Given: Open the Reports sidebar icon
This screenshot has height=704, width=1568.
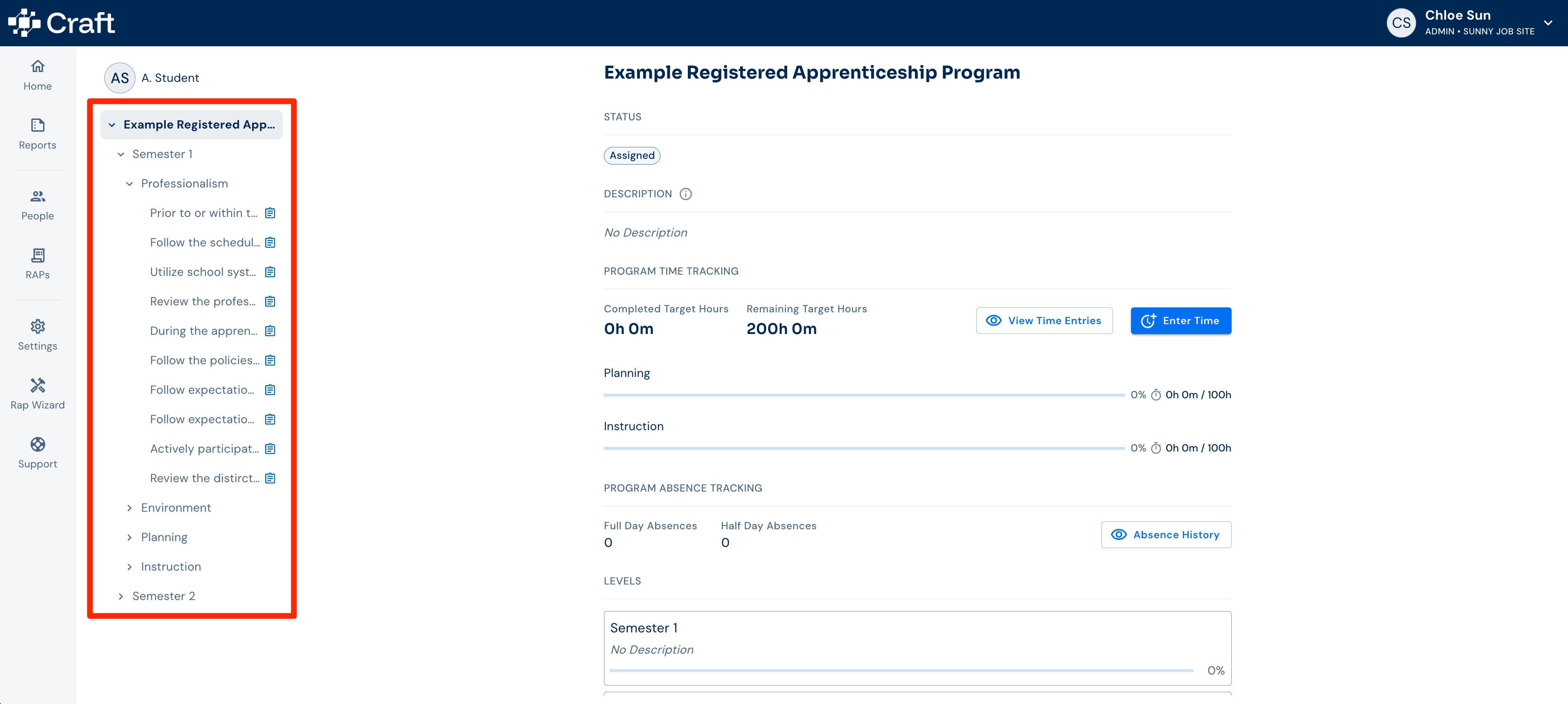Looking at the screenshot, I should 38,126.
